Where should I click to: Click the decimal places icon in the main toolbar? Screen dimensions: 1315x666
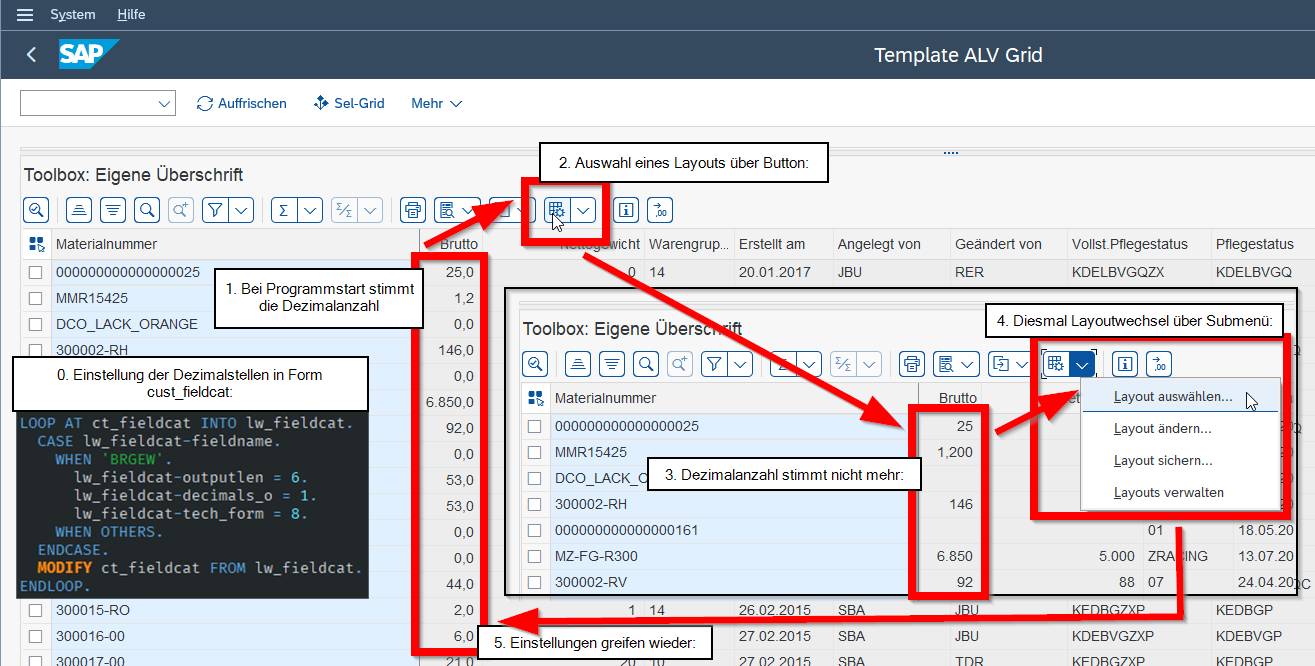pyautogui.click(x=660, y=210)
